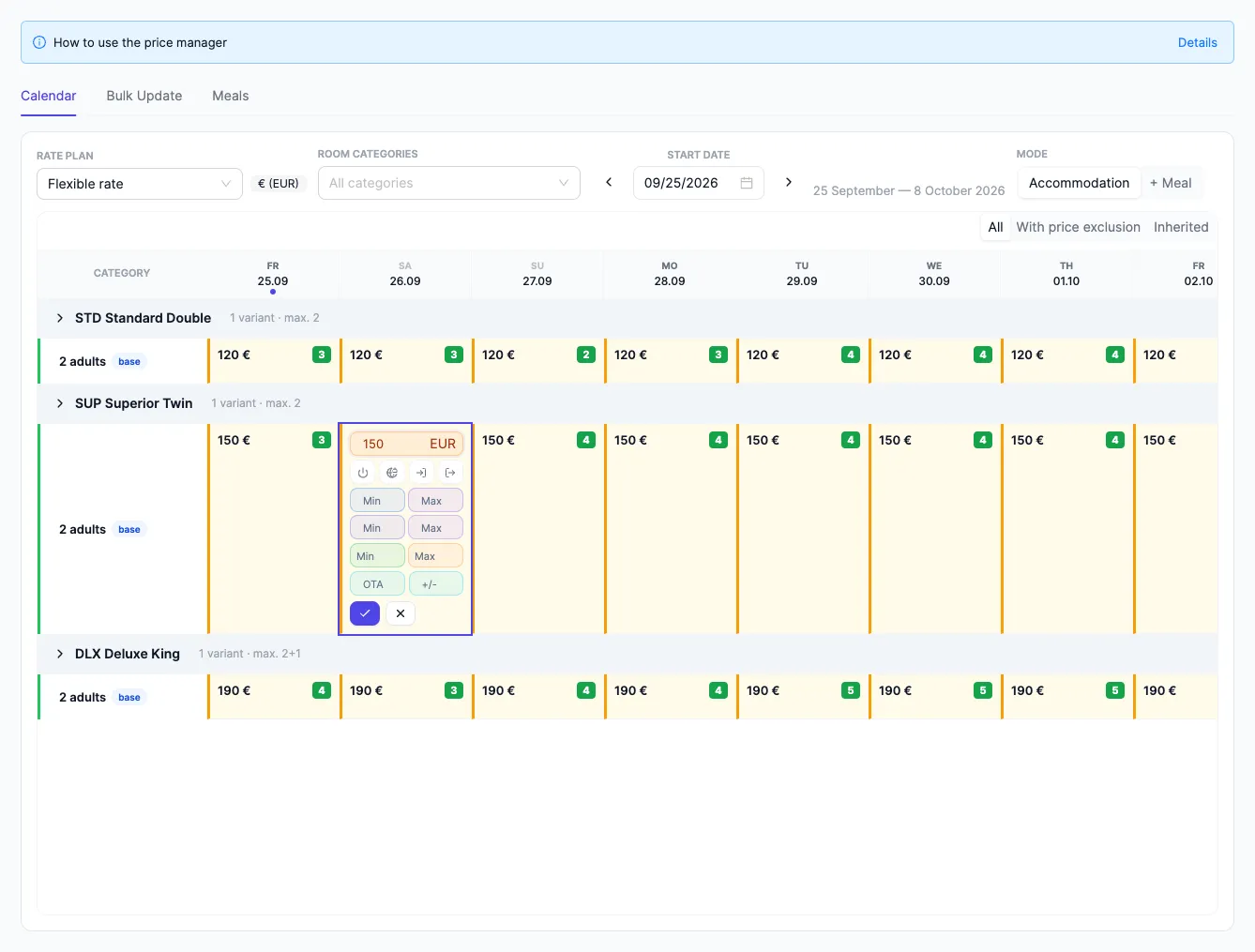This screenshot has height=952, width=1255.
Task: Click the blue Min field in price editor
Action: click(x=377, y=500)
